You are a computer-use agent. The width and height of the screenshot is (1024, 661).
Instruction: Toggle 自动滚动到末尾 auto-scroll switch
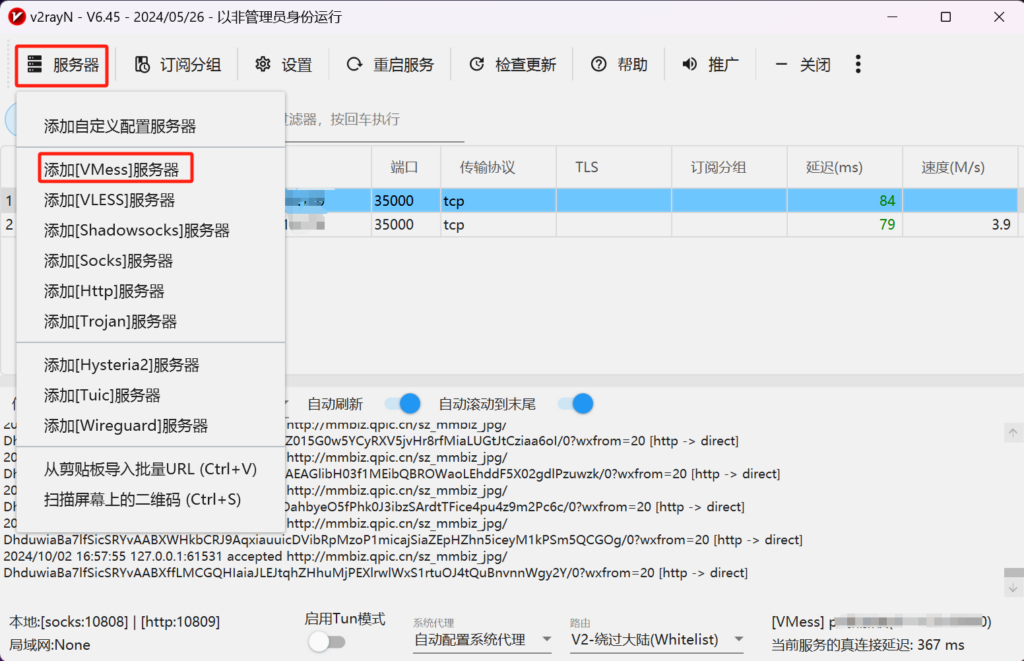pos(576,404)
